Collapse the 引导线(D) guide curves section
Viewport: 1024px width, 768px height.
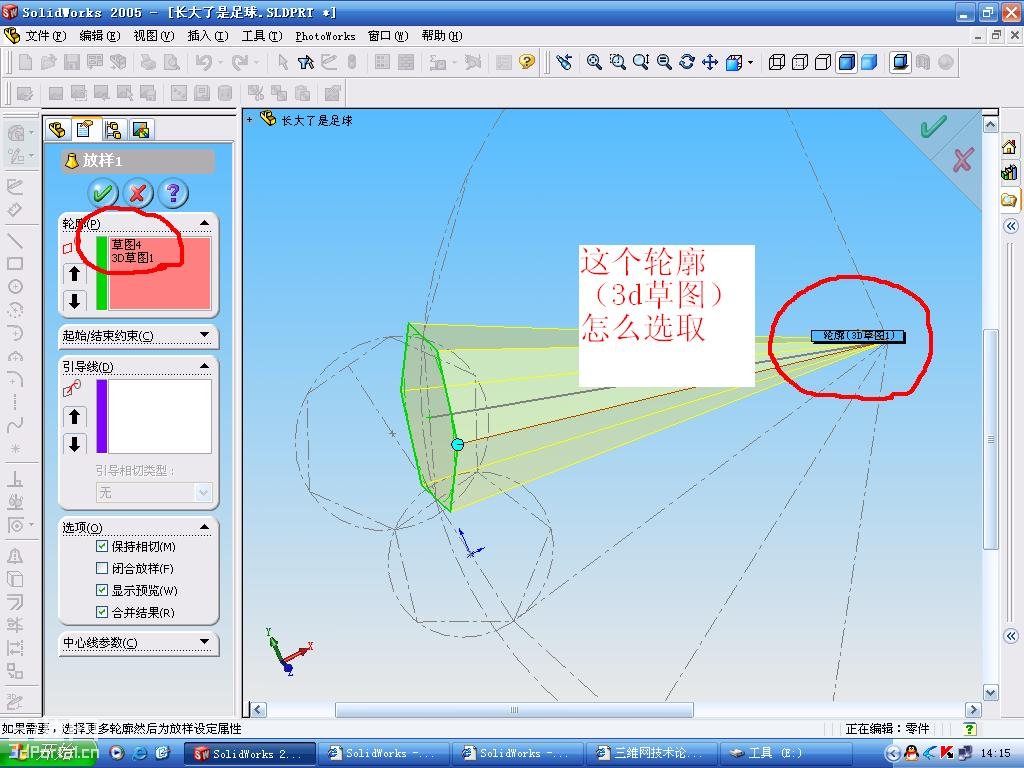[204, 366]
